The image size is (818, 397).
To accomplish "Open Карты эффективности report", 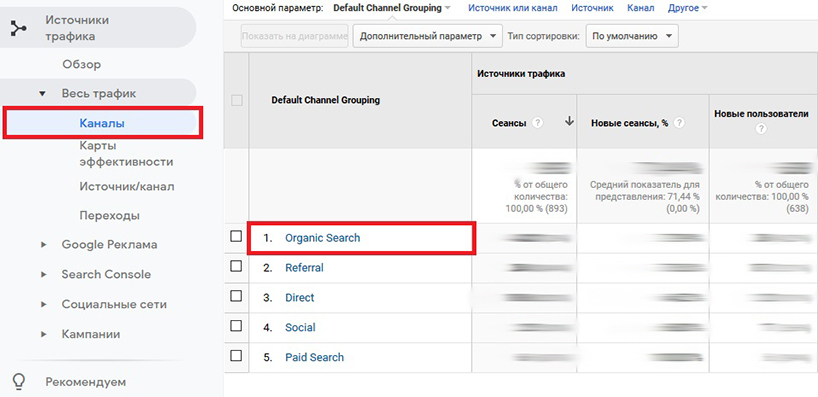I will pos(126,153).
